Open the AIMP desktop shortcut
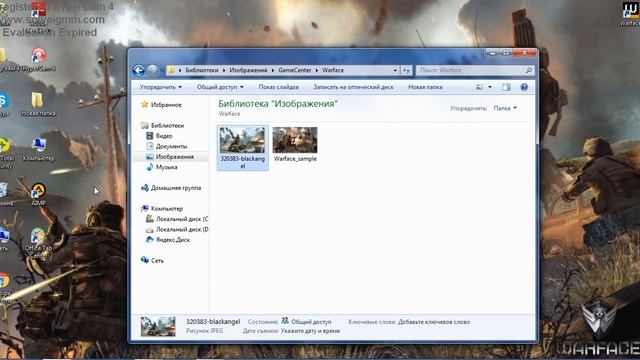This screenshot has width=640, height=360. 38,194
